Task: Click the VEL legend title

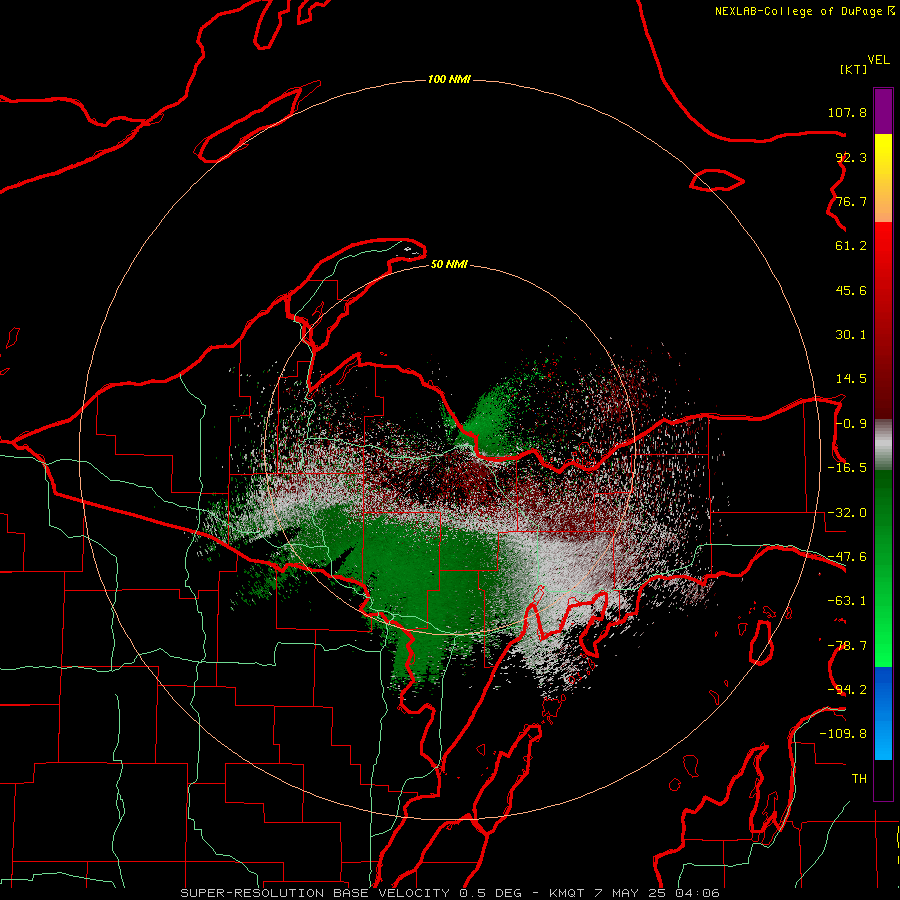Action: 878,60
